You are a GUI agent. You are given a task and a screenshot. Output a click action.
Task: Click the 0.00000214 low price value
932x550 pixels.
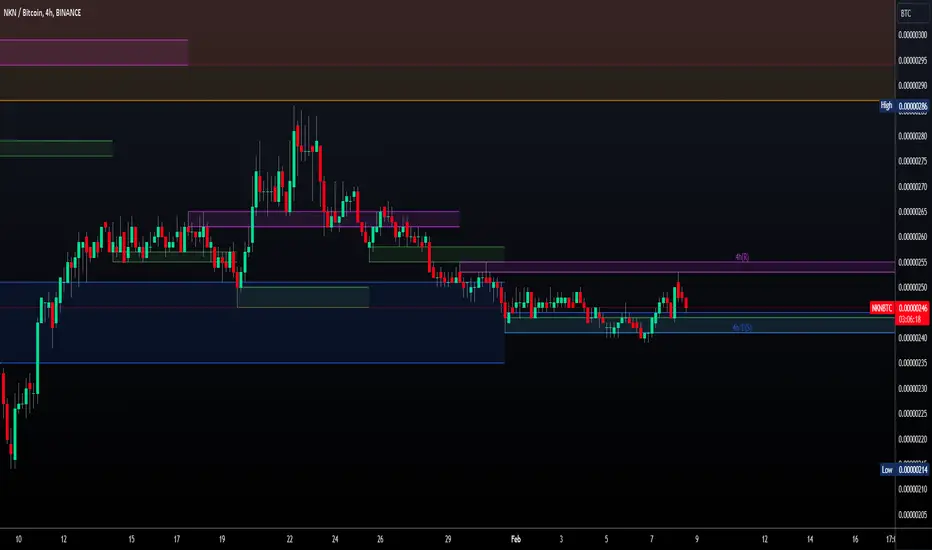tap(912, 470)
